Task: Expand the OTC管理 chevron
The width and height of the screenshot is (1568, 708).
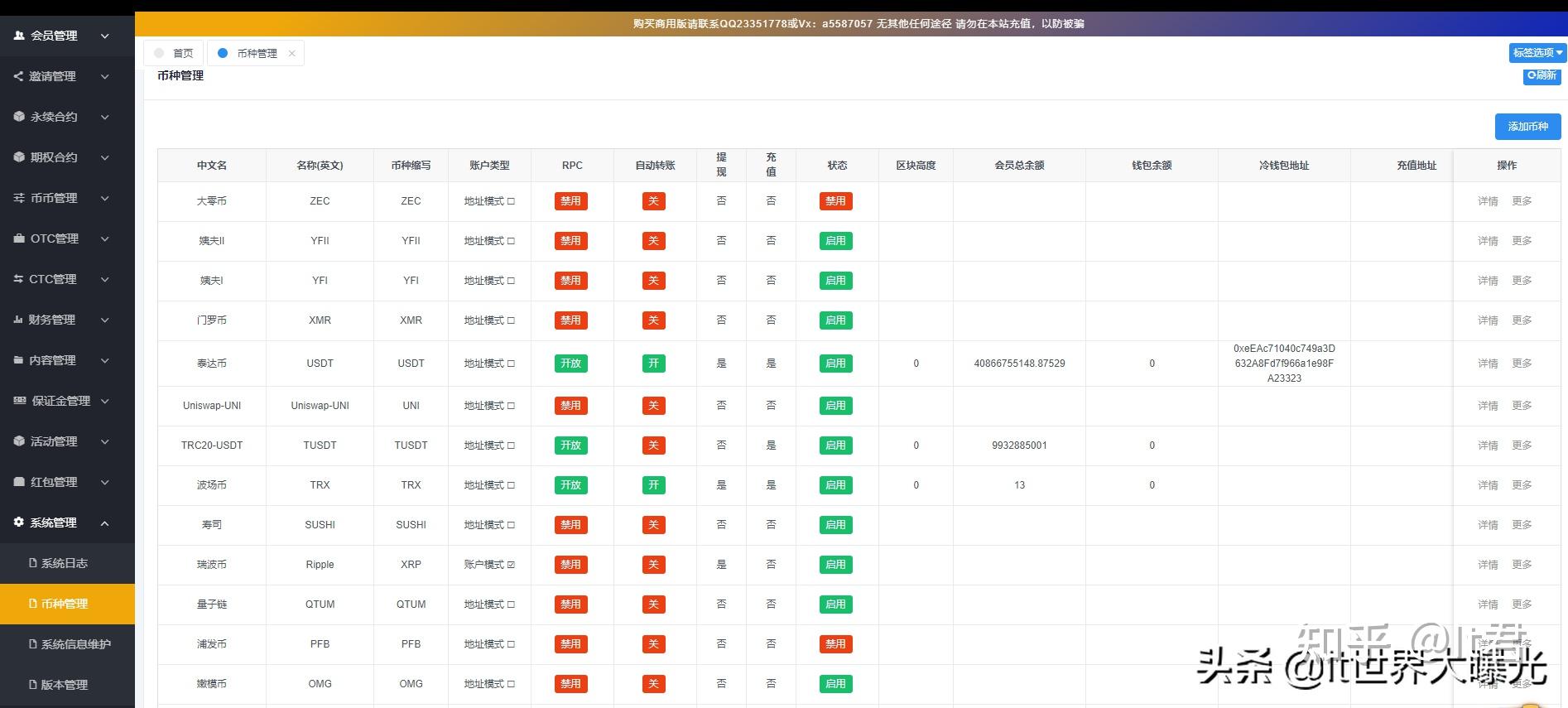Action: 105,238
